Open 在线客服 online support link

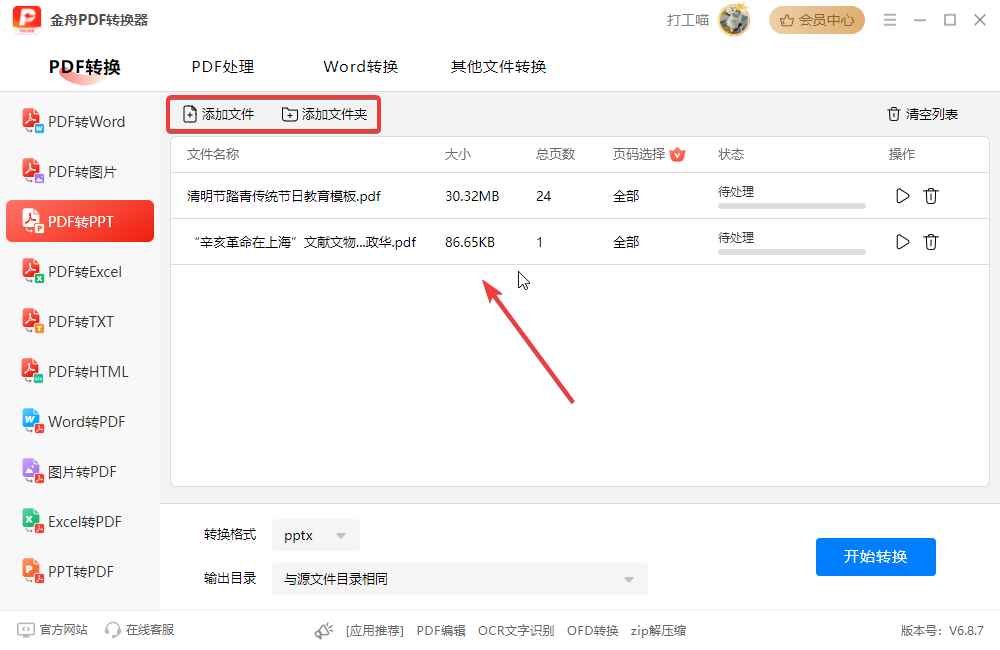pyautogui.click(x=140, y=630)
